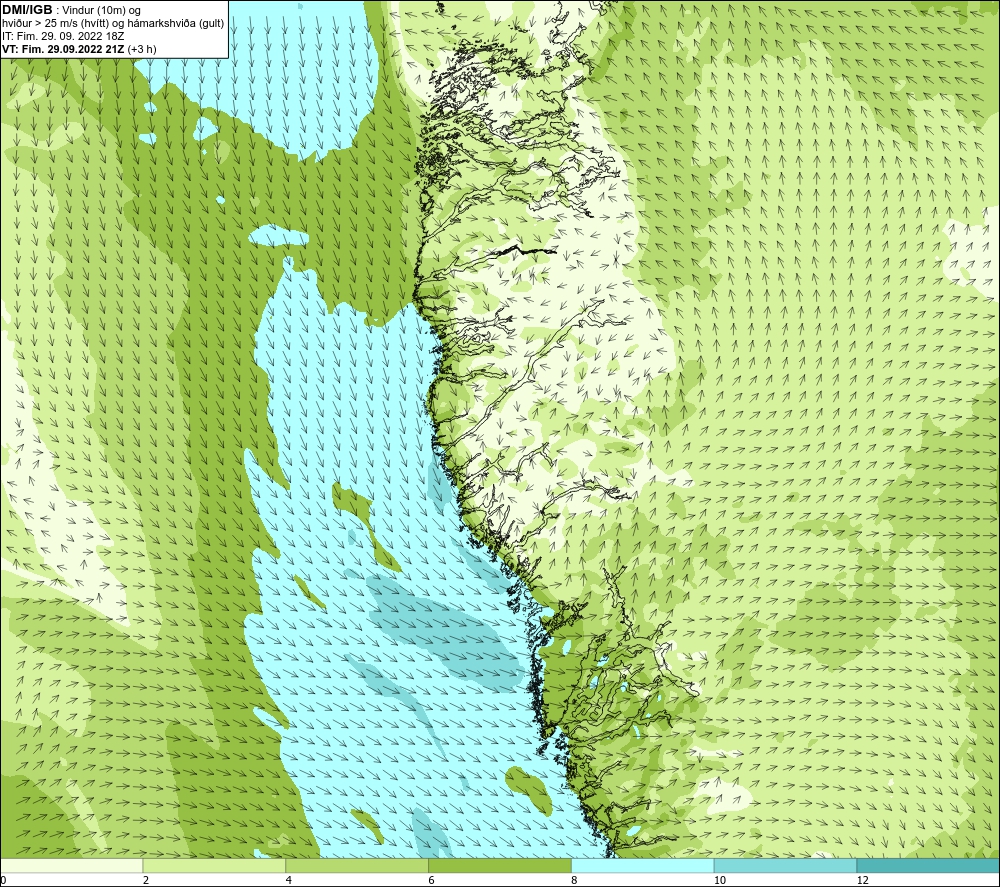This screenshot has height=887, width=1000.
Task: Click the '6' label on the scale
Action: (432, 881)
